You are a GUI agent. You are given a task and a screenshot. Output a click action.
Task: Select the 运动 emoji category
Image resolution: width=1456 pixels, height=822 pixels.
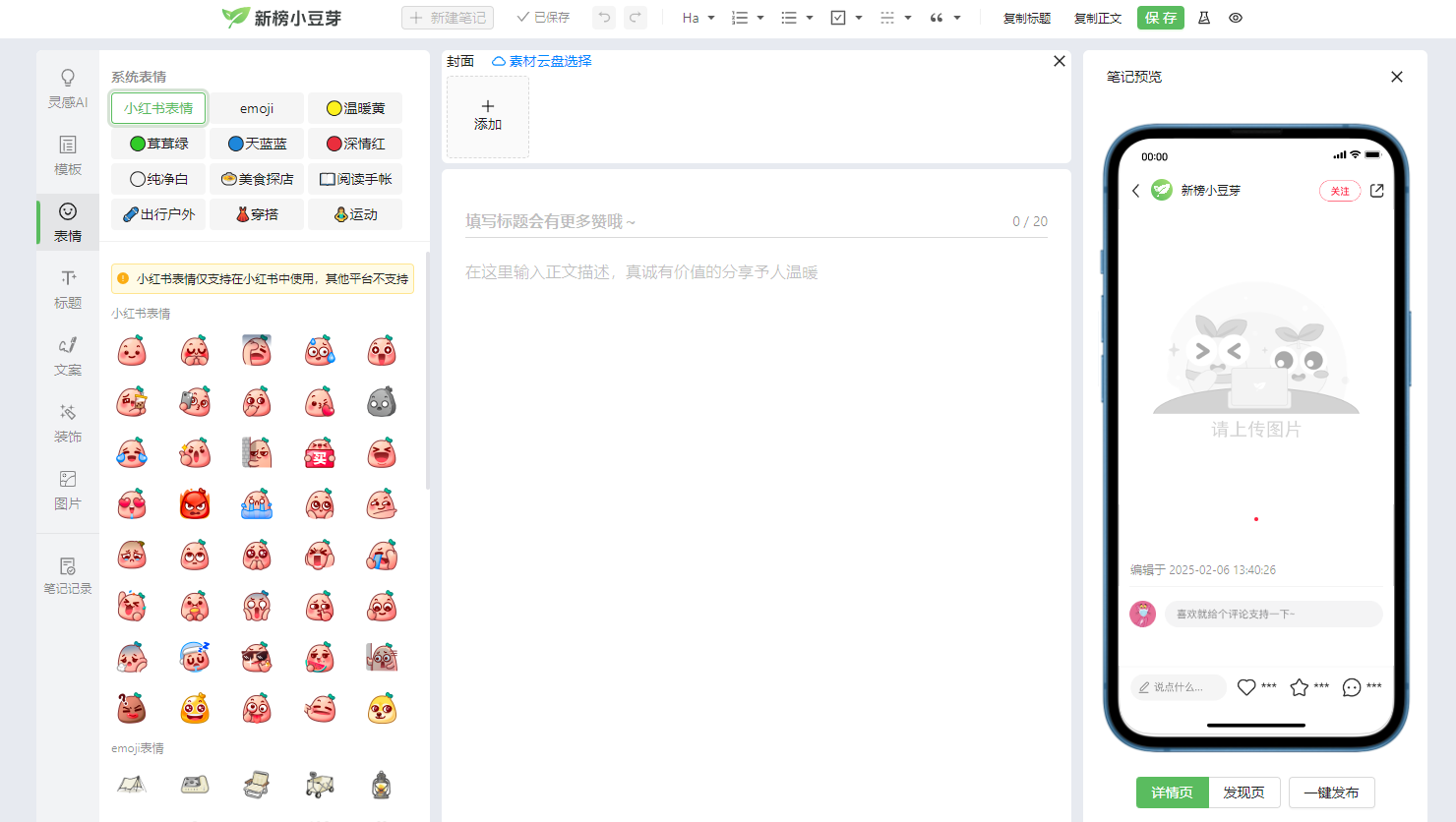(x=355, y=214)
